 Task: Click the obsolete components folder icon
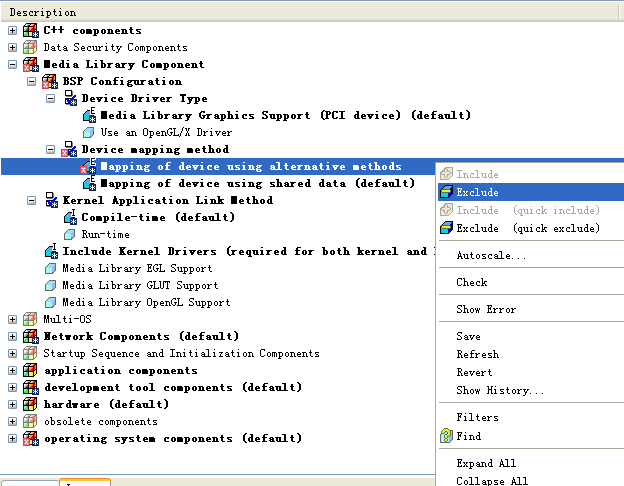(x=31, y=422)
